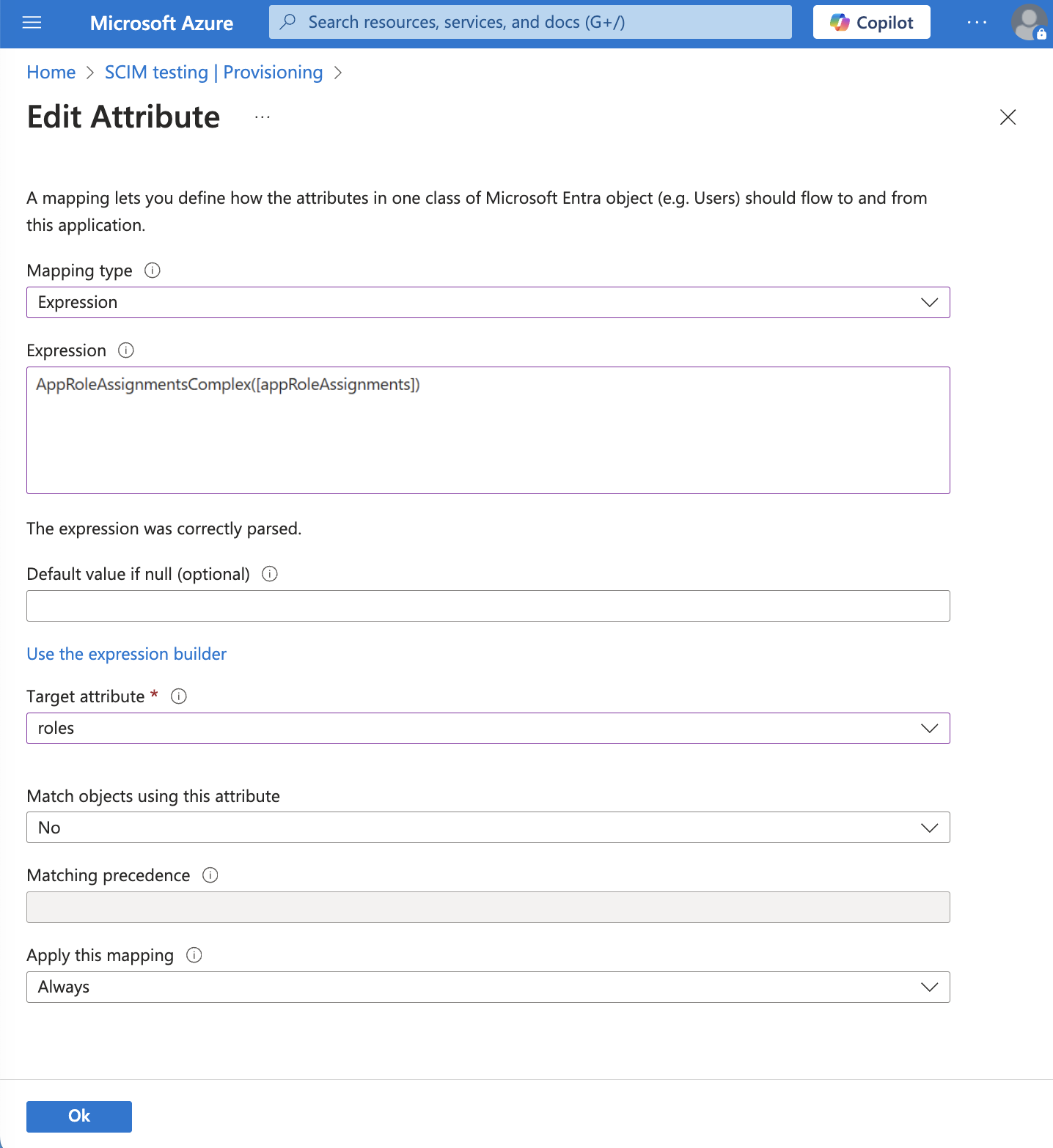The height and width of the screenshot is (1148, 1053).
Task: View the Matching precedence info icon
Action: [x=210, y=875]
